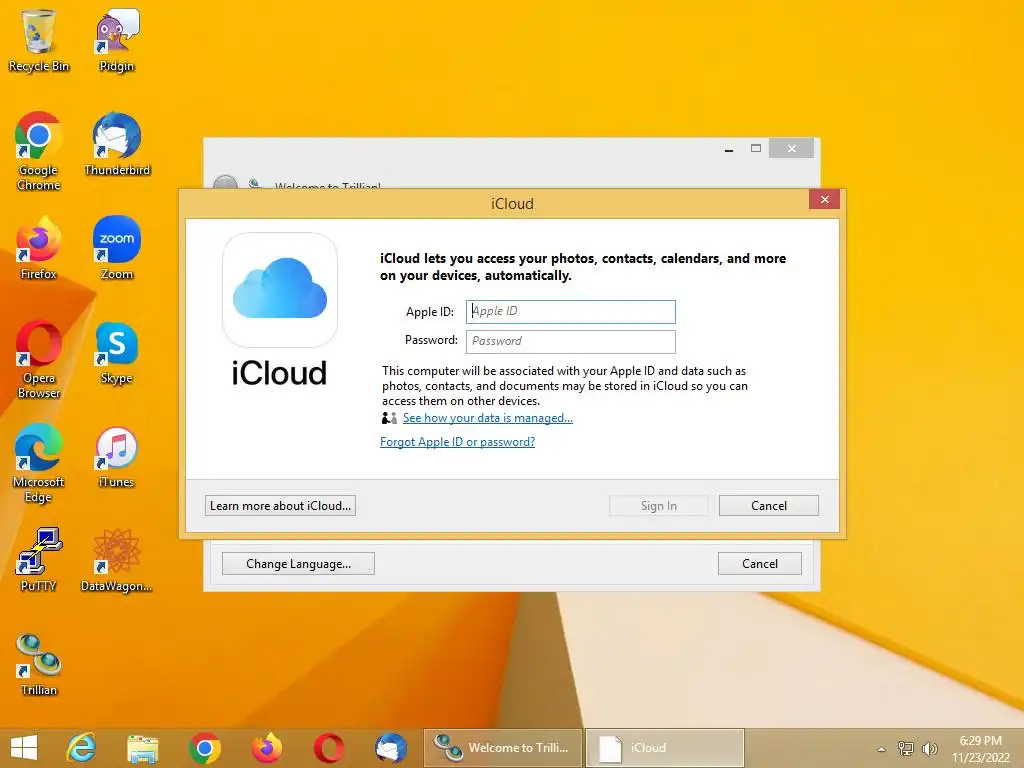Select the Zoom desktop shortcut
The width and height of the screenshot is (1024, 768).
click(x=117, y=248)
